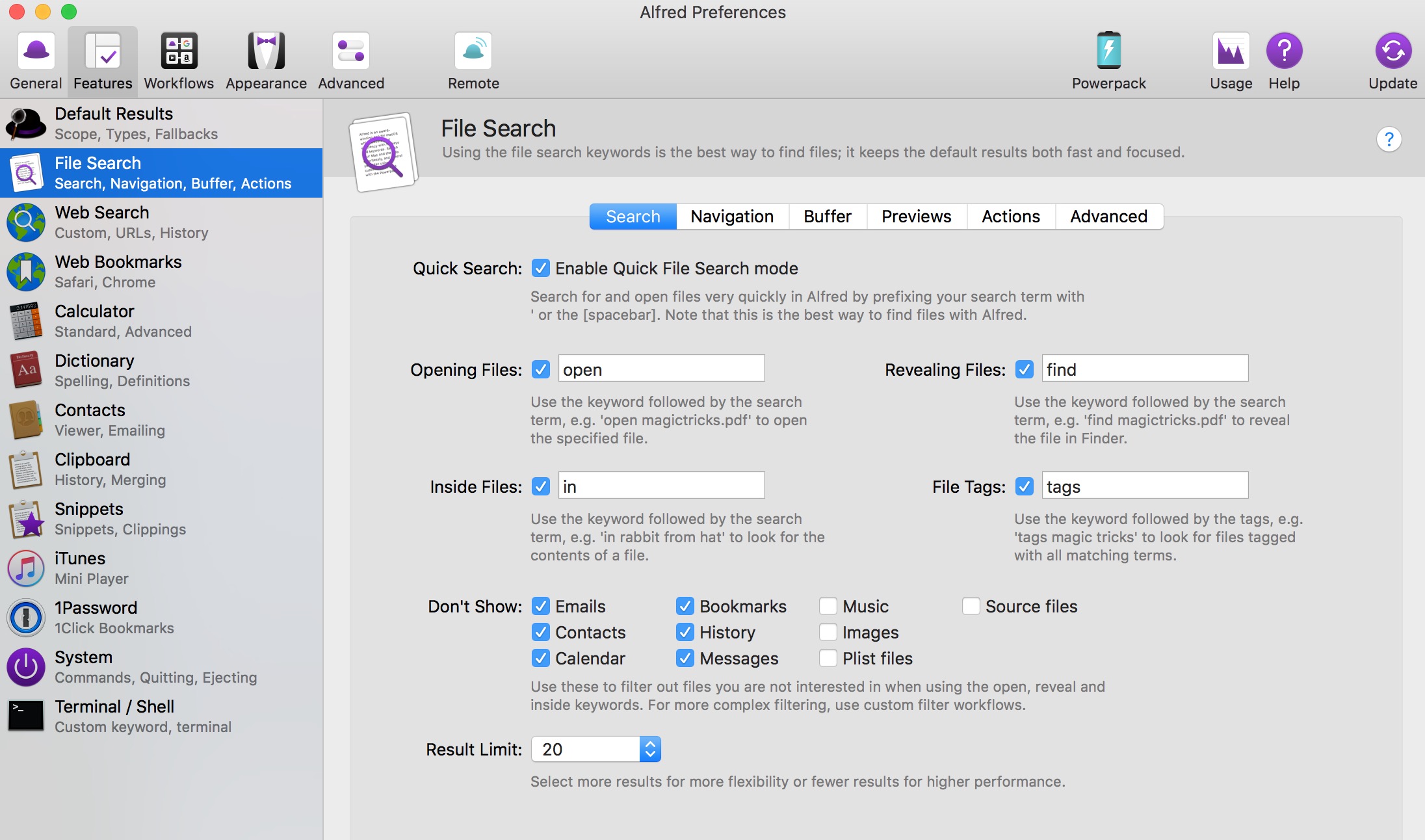The height and width of the screenshot is (840, 1425).
Task: Minimize the Alfred Preferences window
Action: pyautogui.click(x=42, y=12)
